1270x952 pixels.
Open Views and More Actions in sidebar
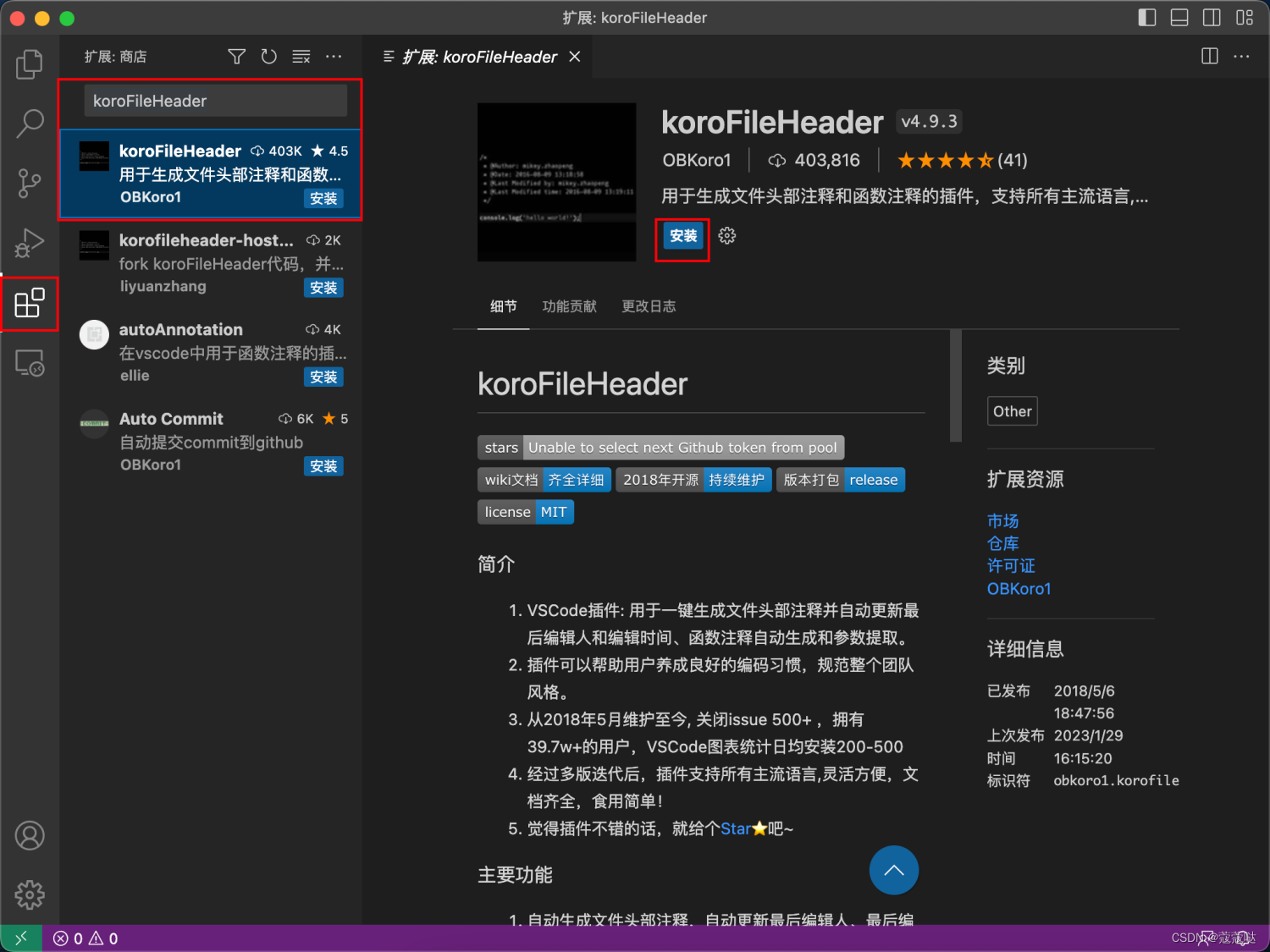pos(334,57)
